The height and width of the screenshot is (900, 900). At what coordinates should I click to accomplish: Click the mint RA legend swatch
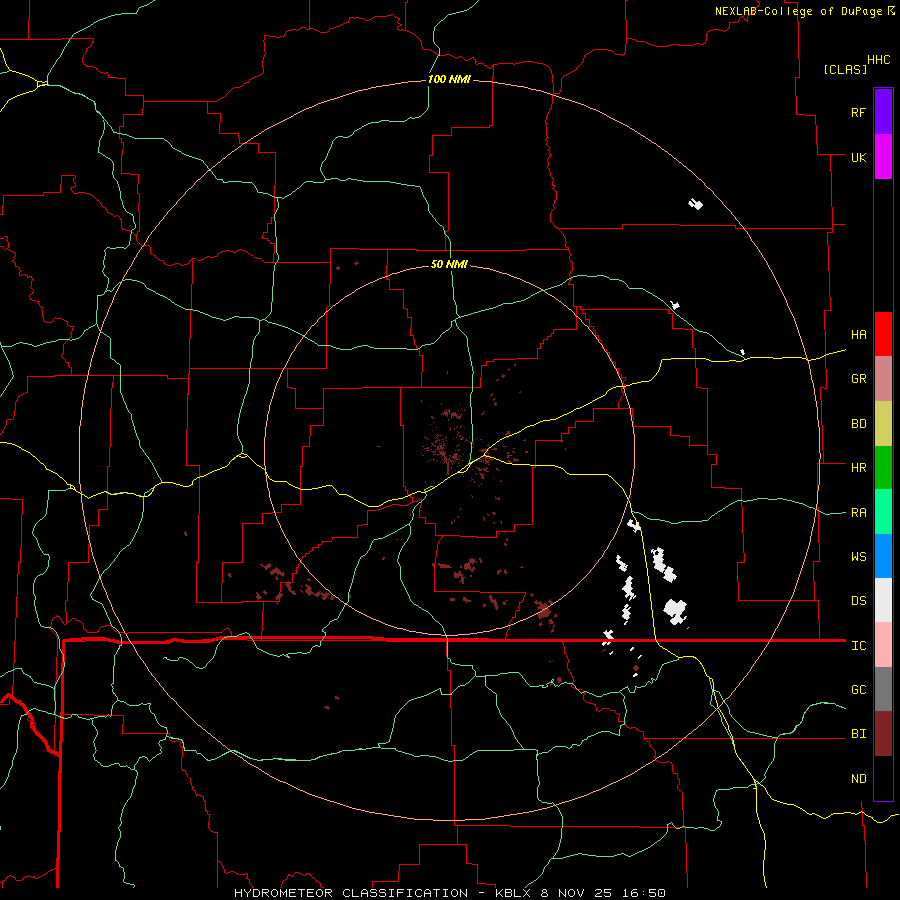point(883,512)
